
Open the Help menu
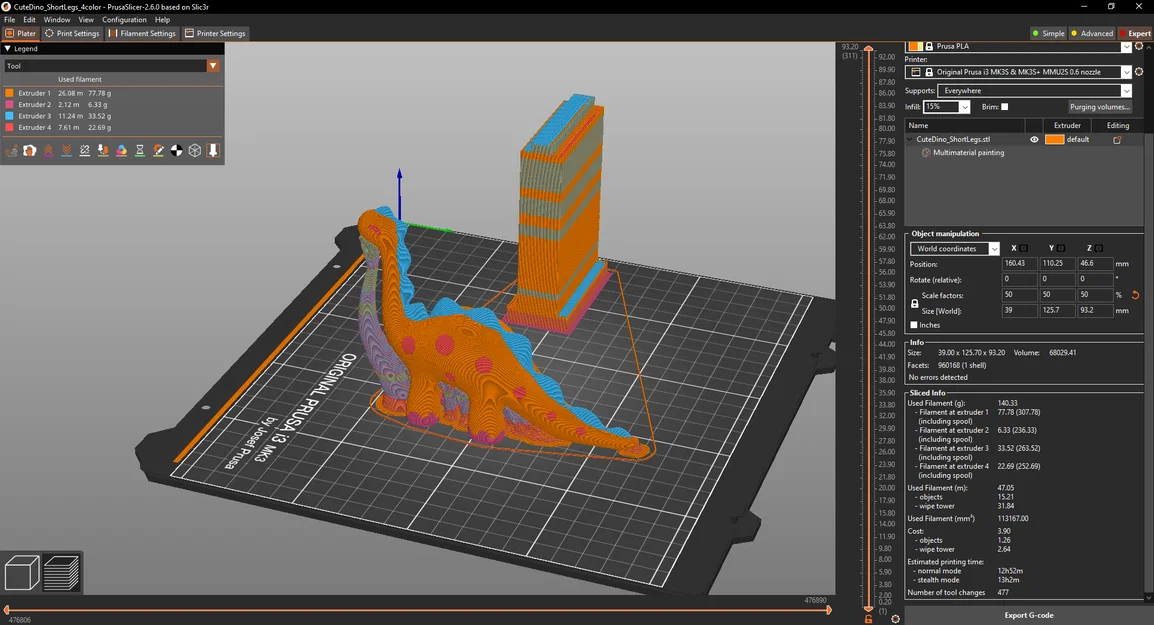[x=163, y=20]
